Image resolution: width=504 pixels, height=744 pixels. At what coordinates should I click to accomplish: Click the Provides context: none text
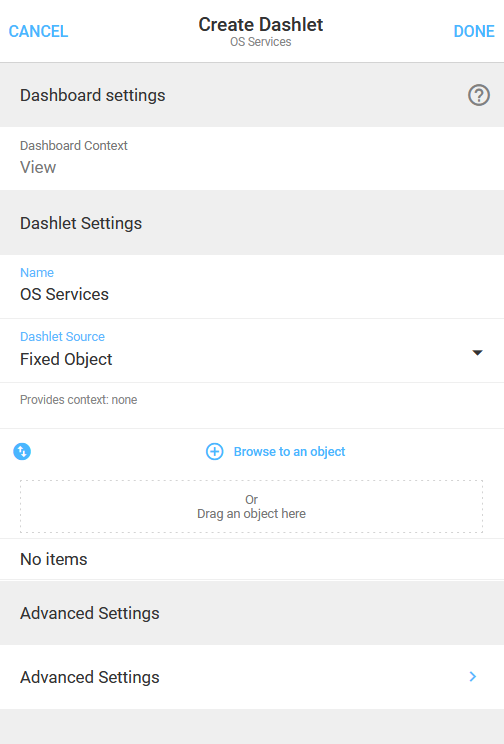(x=78, y=400)
